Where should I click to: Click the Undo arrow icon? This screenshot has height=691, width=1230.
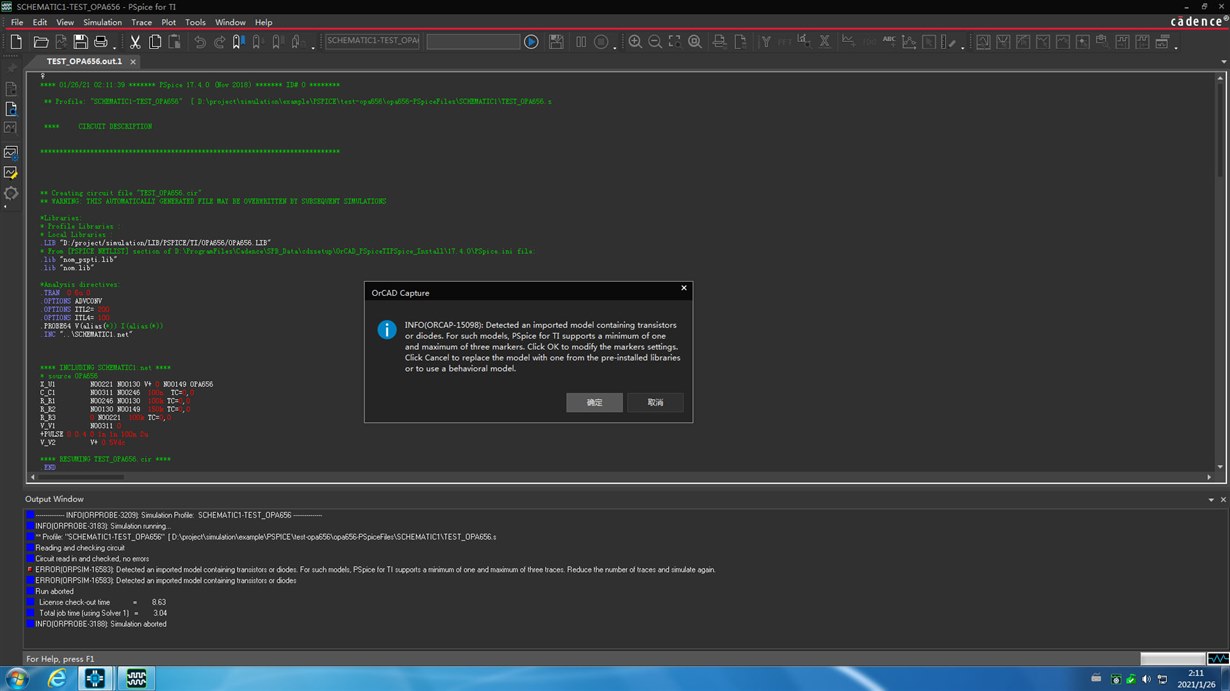pos(199,42)
